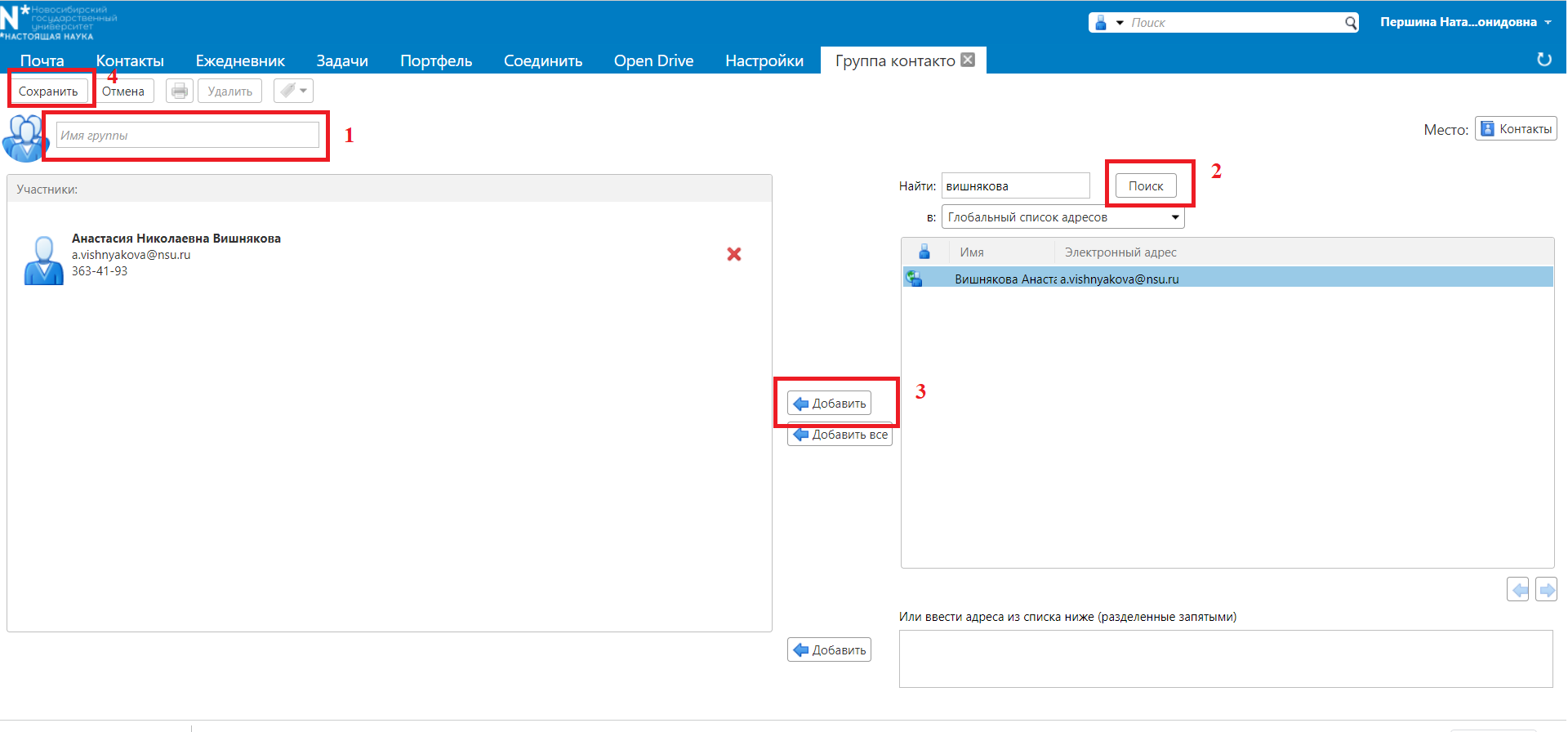This screenshot has height=732, width=1568.
Task: Click the Добавить все button
Action: click(840, 435)
